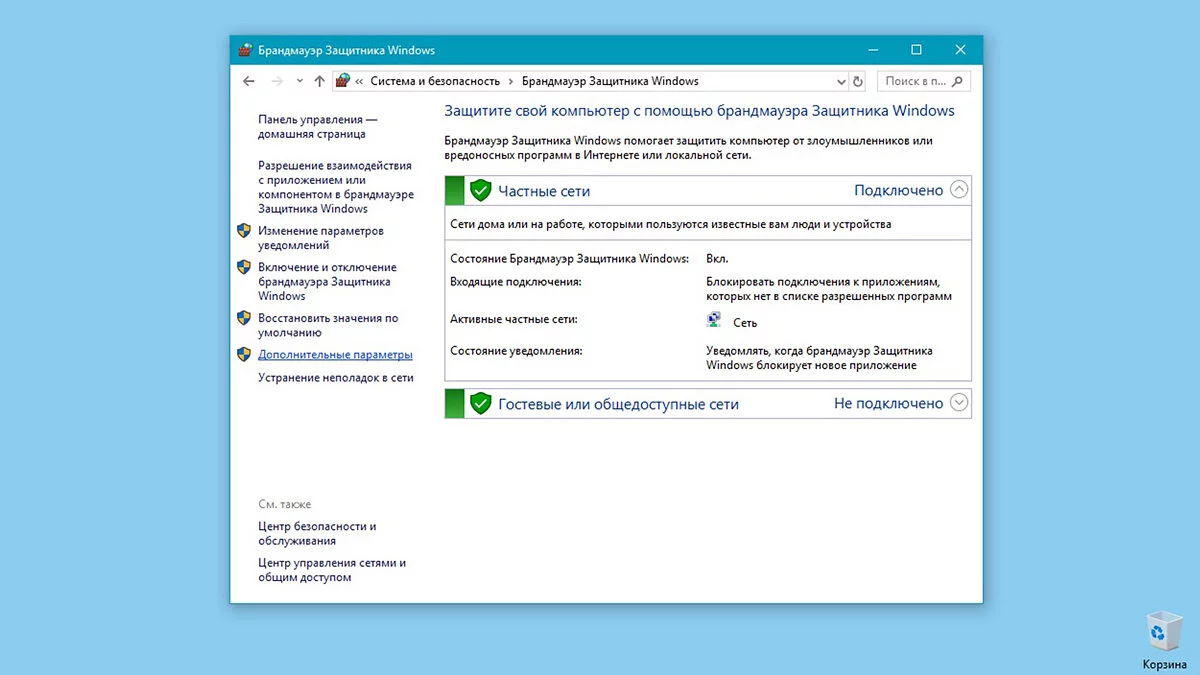The height and width of the screenshot is (675, 1200).
Task: Open Дополнительные параметры link
Action: [335, 355]
